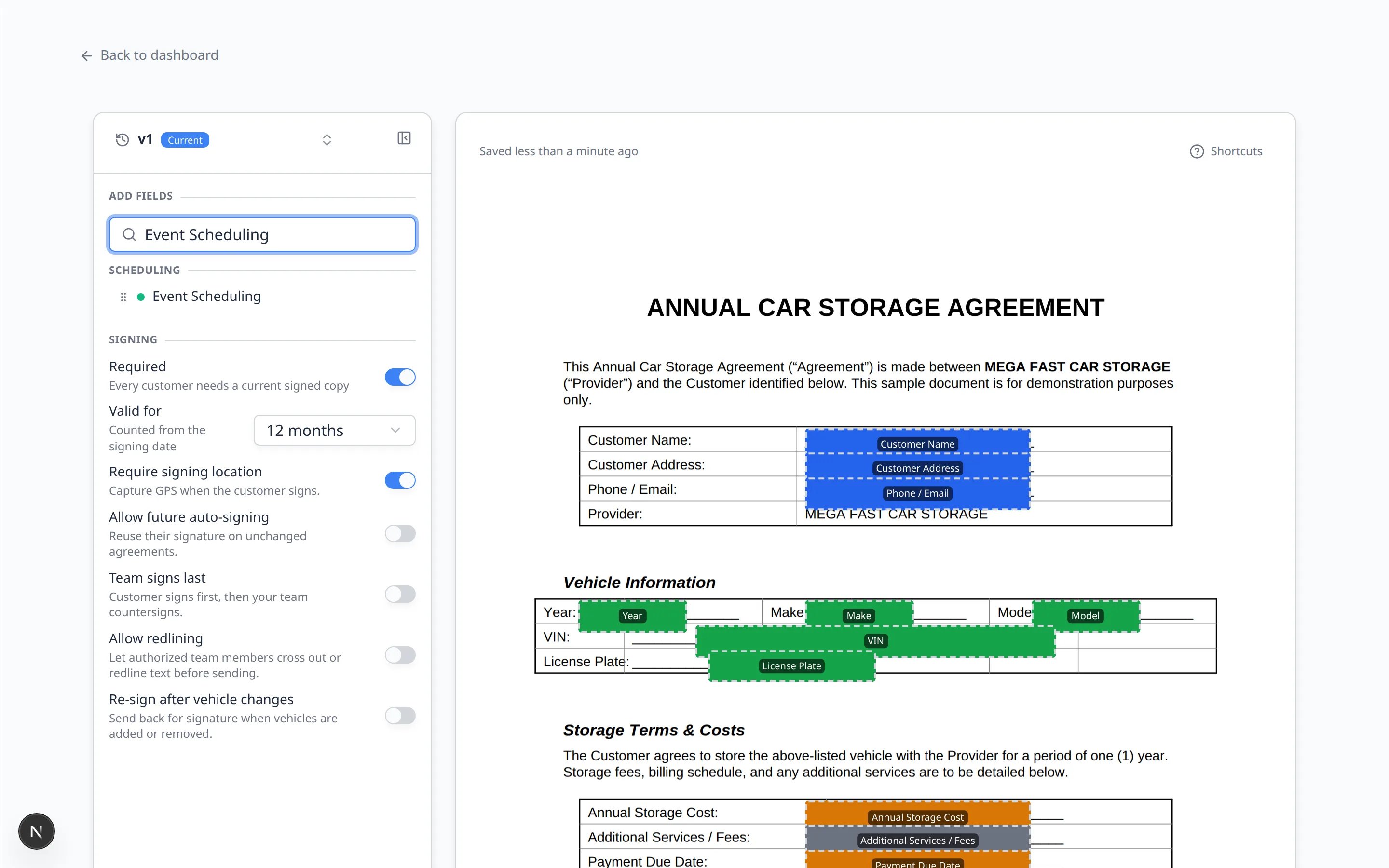Enable Re-sign after vehicle changes

click(x=400, y=716)
